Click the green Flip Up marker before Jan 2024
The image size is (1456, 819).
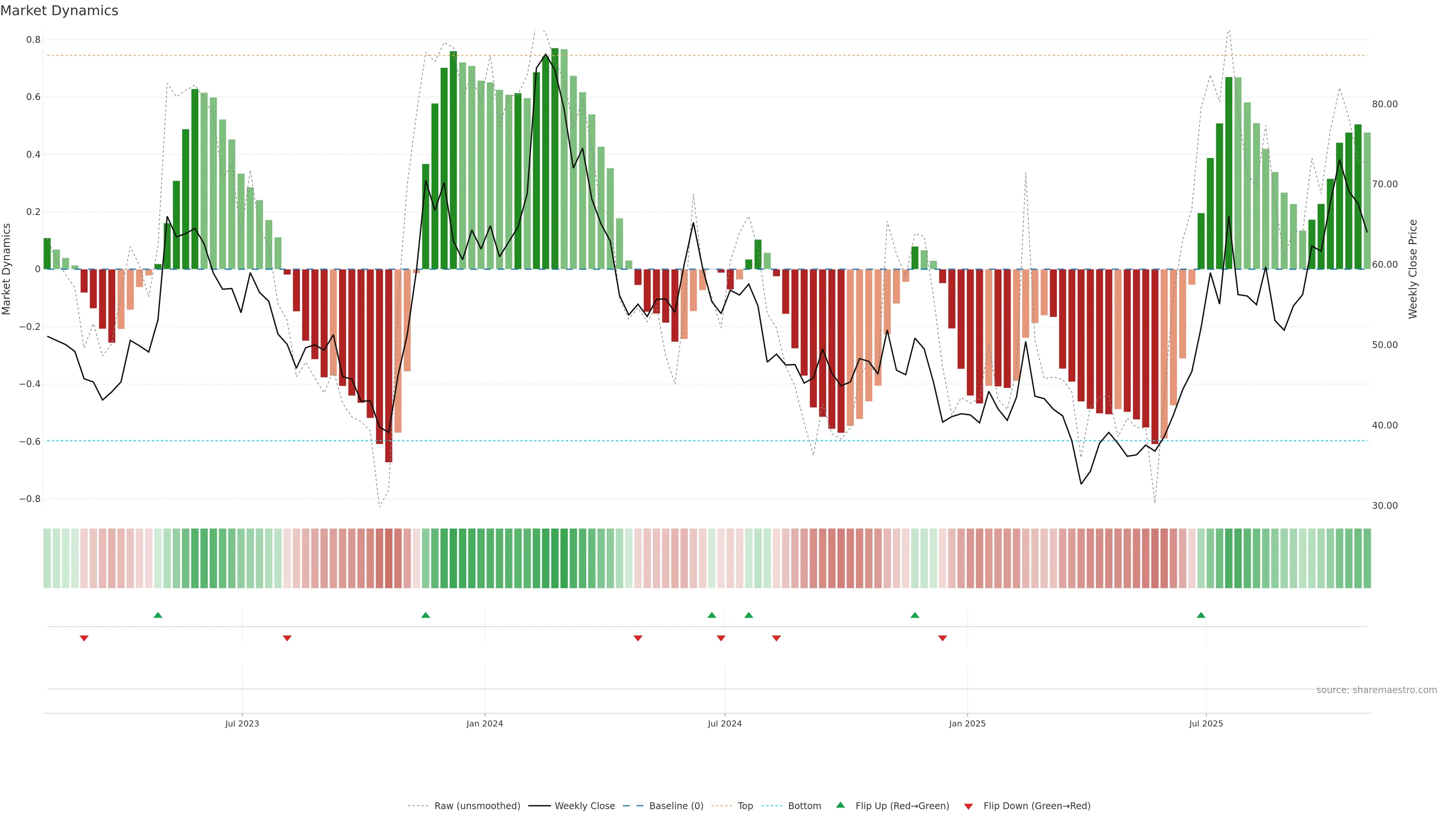tap(425, 615)
